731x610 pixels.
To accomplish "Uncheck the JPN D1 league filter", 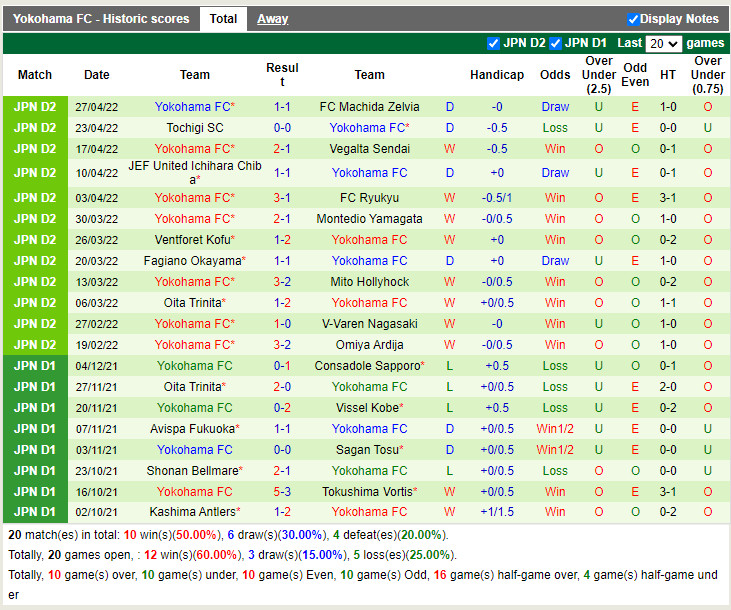I will point(556,43).
